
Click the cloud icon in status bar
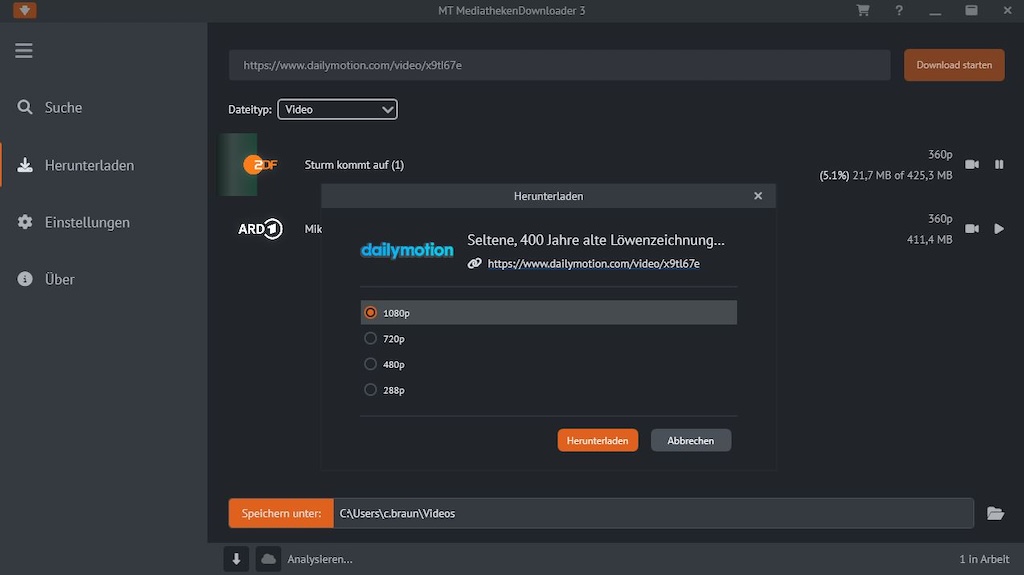(x=268, y=559)
